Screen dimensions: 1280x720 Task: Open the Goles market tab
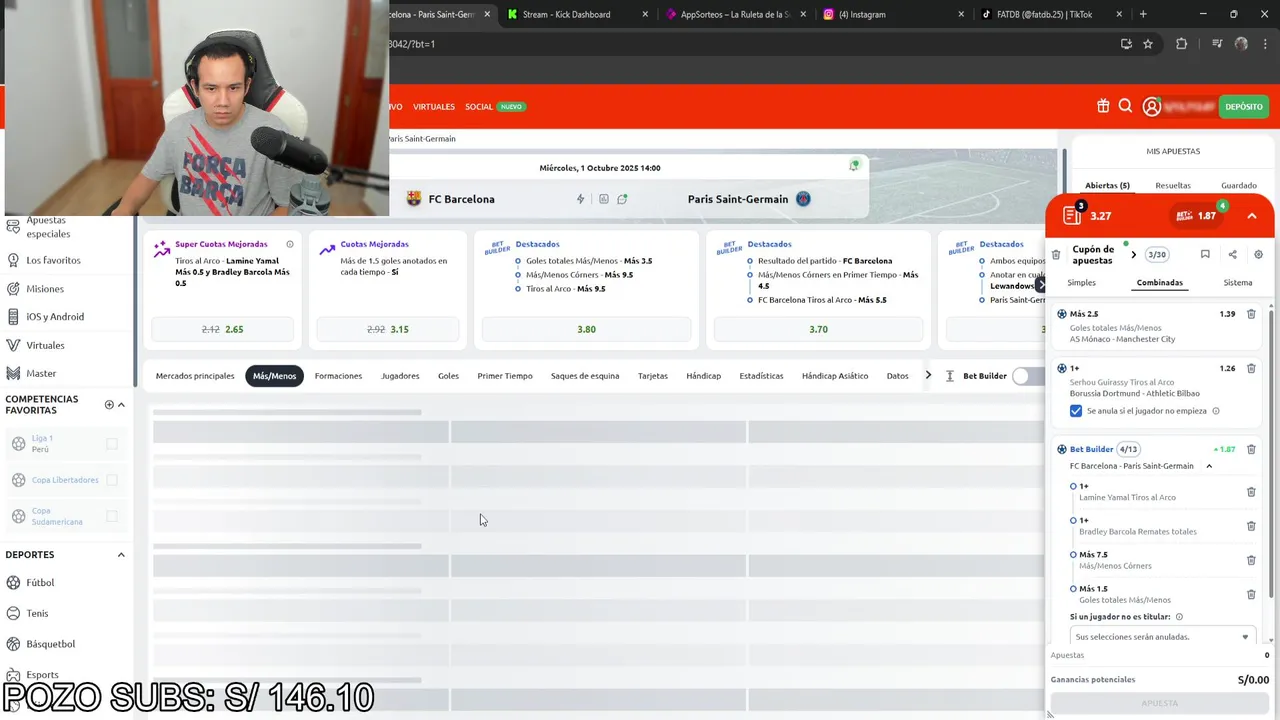click(448, 376)
